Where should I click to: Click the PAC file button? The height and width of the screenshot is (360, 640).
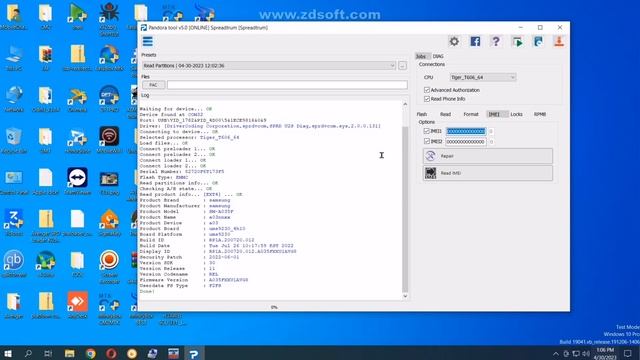pos(153,85)
